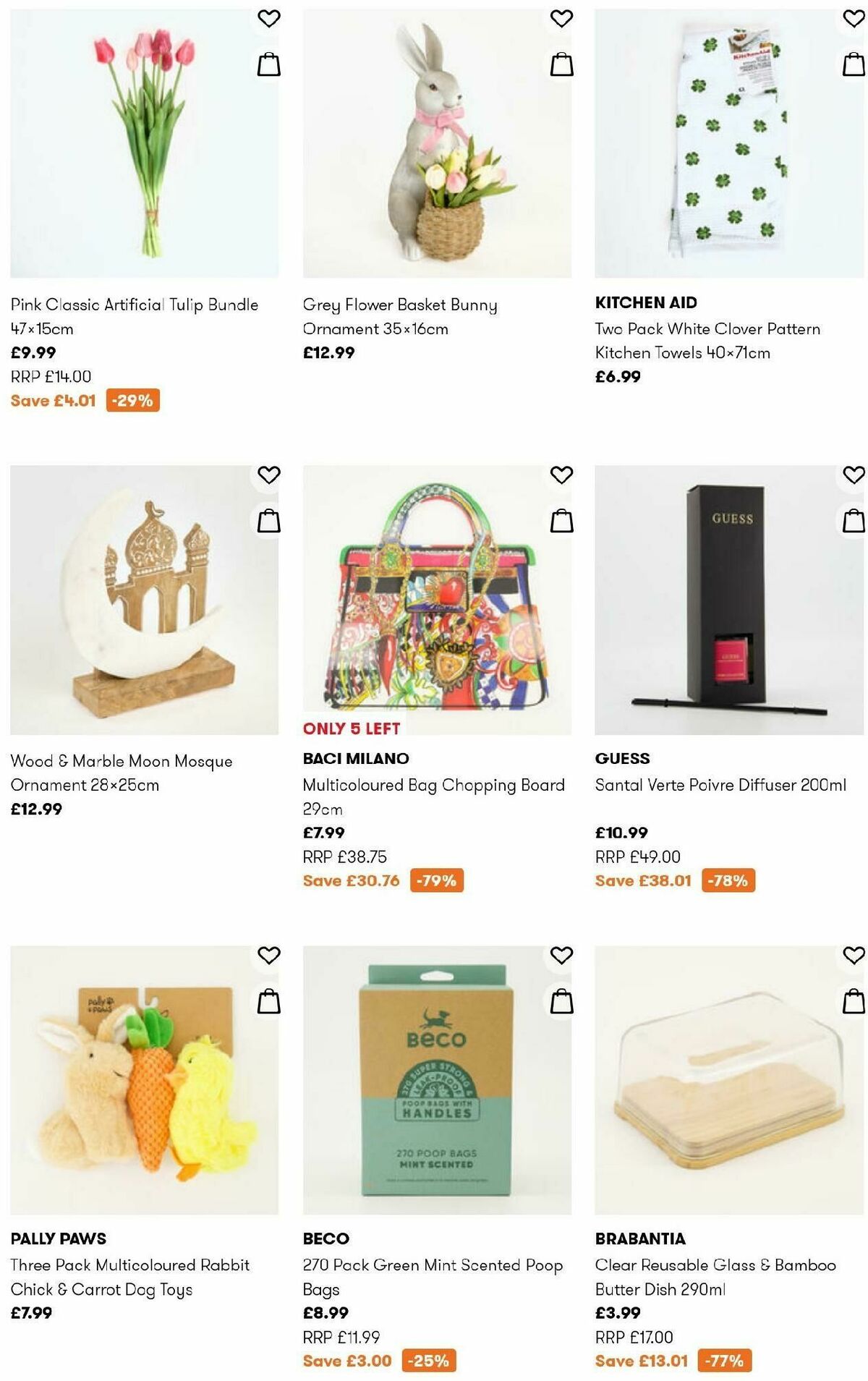Toggle wishlist heart on the tulip bundle

tap(268, 17)
